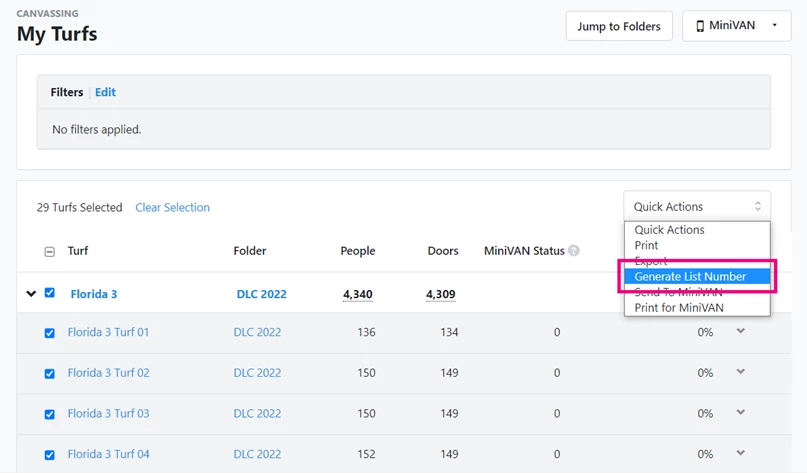Open the Florida 3 Turf 01 link
Viewport: 807px width, 473px height.
pyautogui.click(x=108, y=332)
